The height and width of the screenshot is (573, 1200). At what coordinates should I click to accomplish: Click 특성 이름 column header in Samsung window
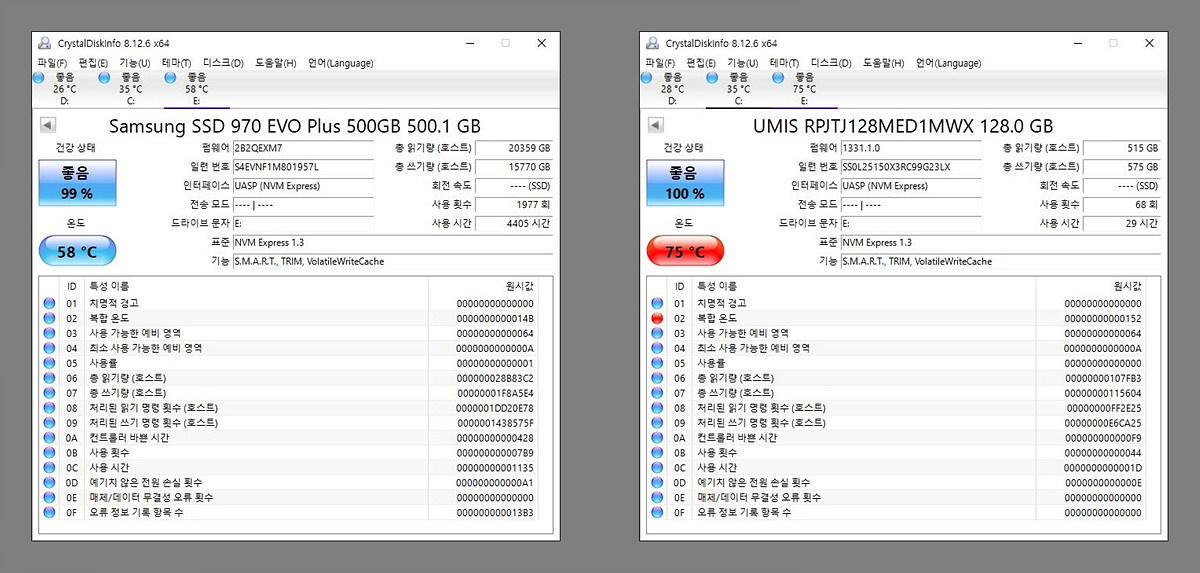(x=256, y=286)
